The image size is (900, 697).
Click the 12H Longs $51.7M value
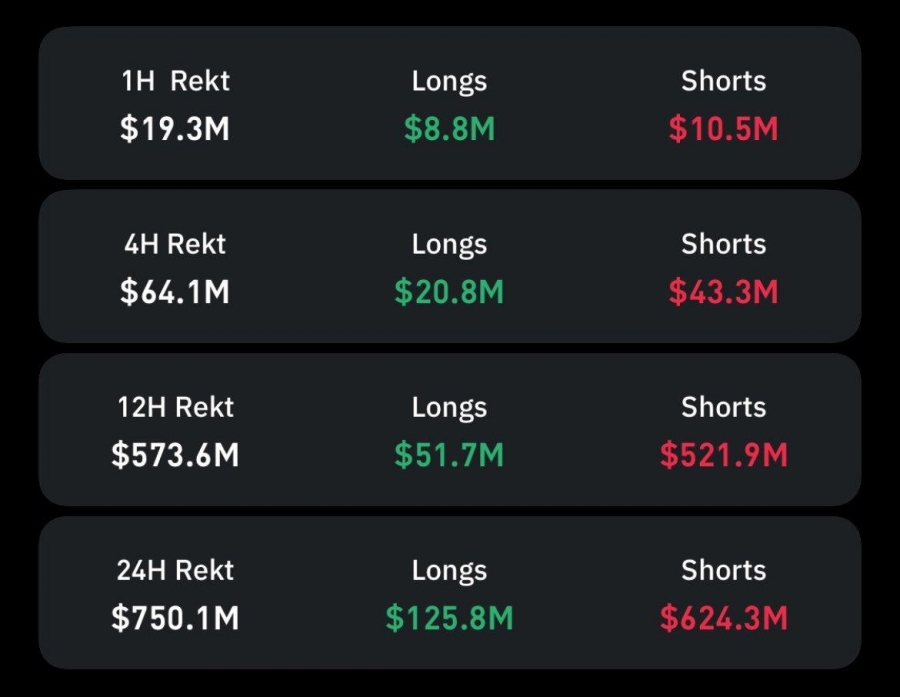click(449, 455)
